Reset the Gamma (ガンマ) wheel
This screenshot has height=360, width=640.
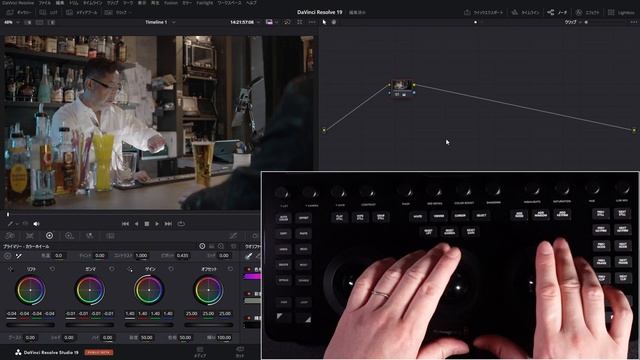112,269
